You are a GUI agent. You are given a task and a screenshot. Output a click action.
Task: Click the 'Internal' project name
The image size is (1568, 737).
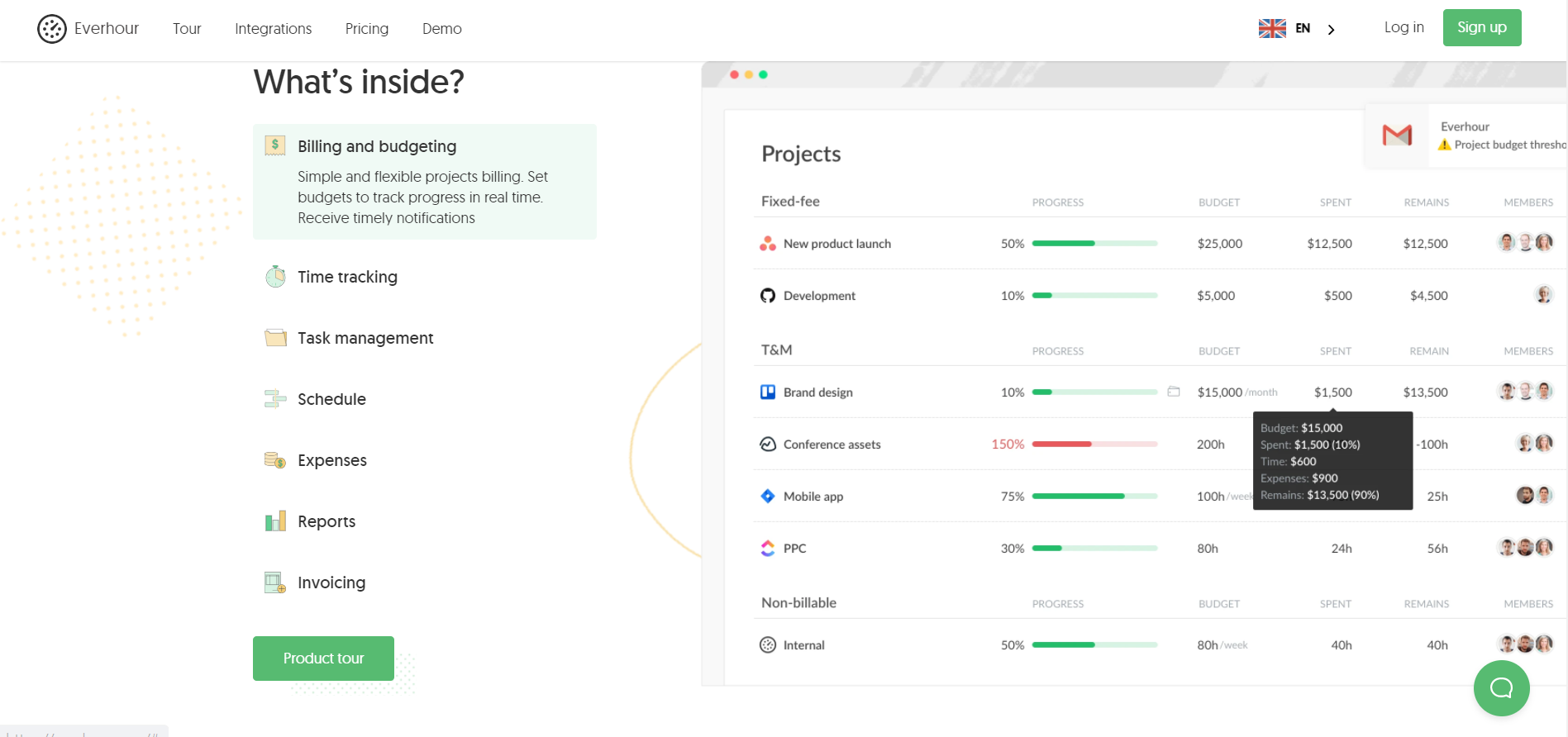coord(804,645)
